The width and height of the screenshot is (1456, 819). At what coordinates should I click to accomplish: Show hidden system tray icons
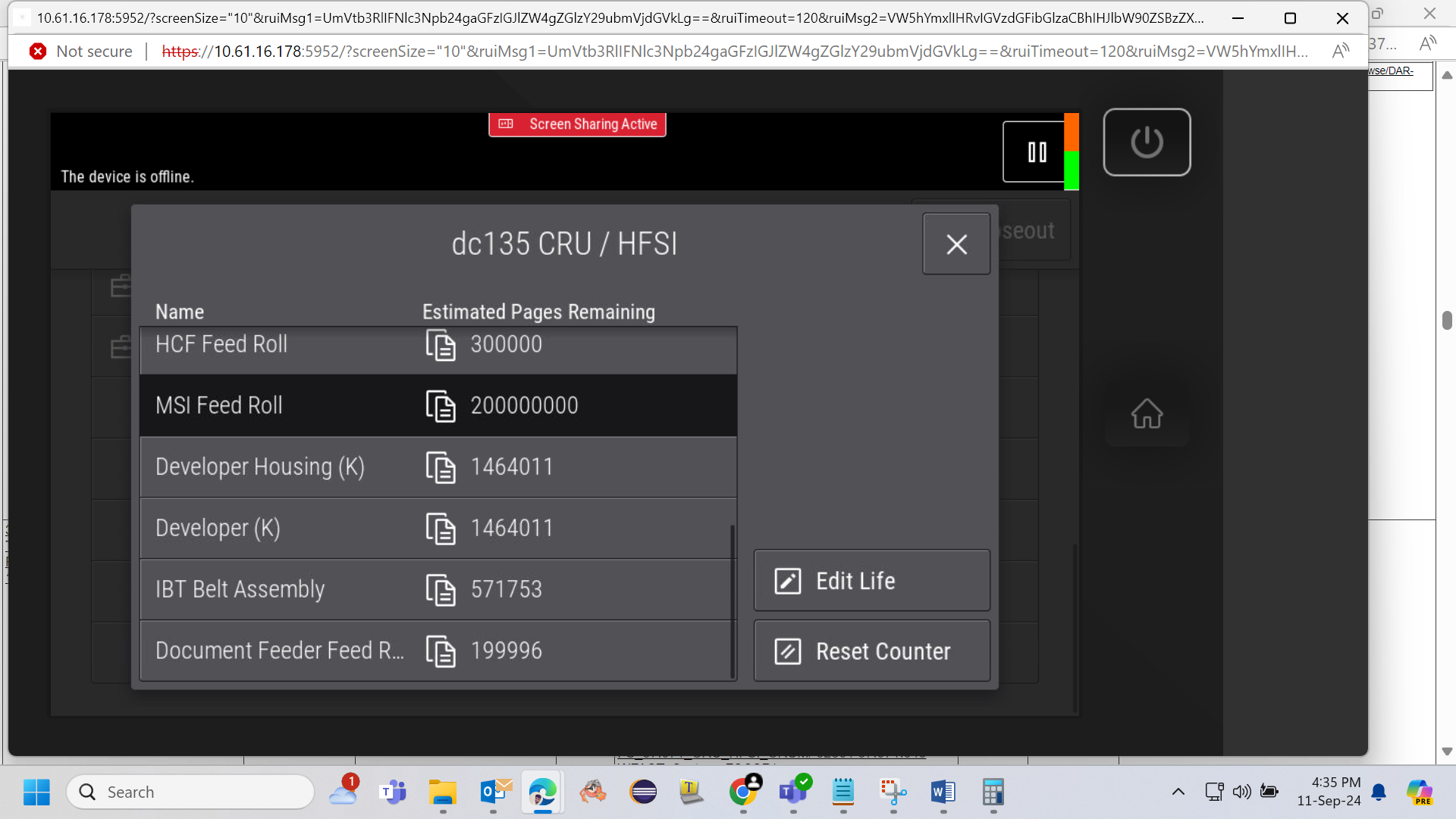1178,792
